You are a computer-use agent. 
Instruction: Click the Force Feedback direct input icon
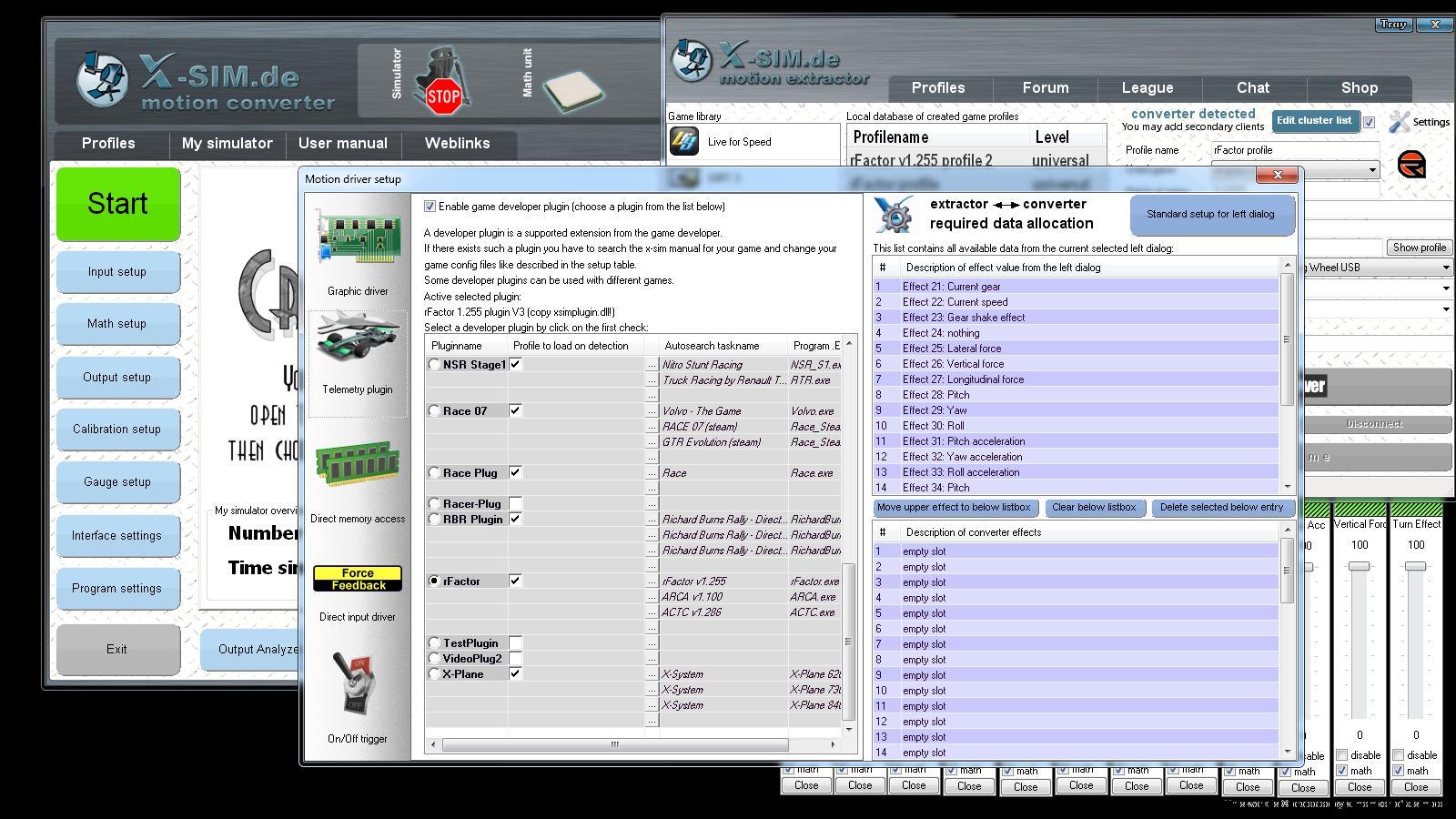pyautogui.click(x=358, y=579)
